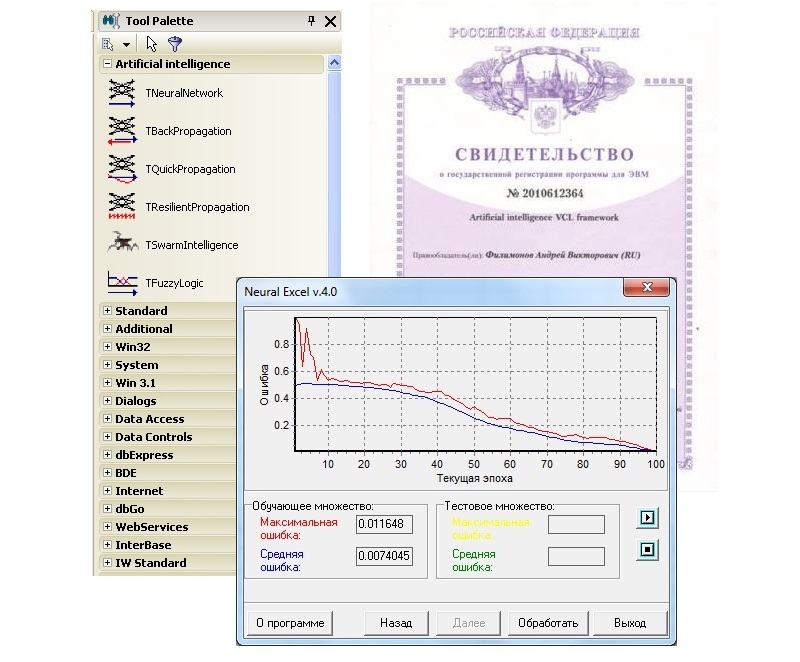This screenshot has height=662, width=800.
Task: Click the empty test set average error field
Action: 576,556
